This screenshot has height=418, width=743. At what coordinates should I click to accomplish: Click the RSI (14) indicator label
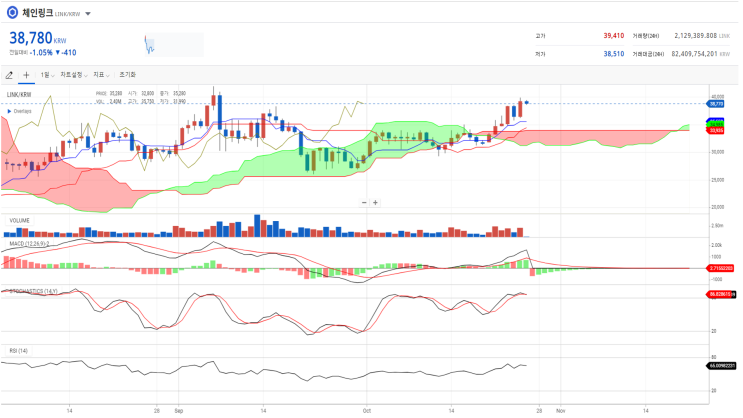(x=18, y=351)
